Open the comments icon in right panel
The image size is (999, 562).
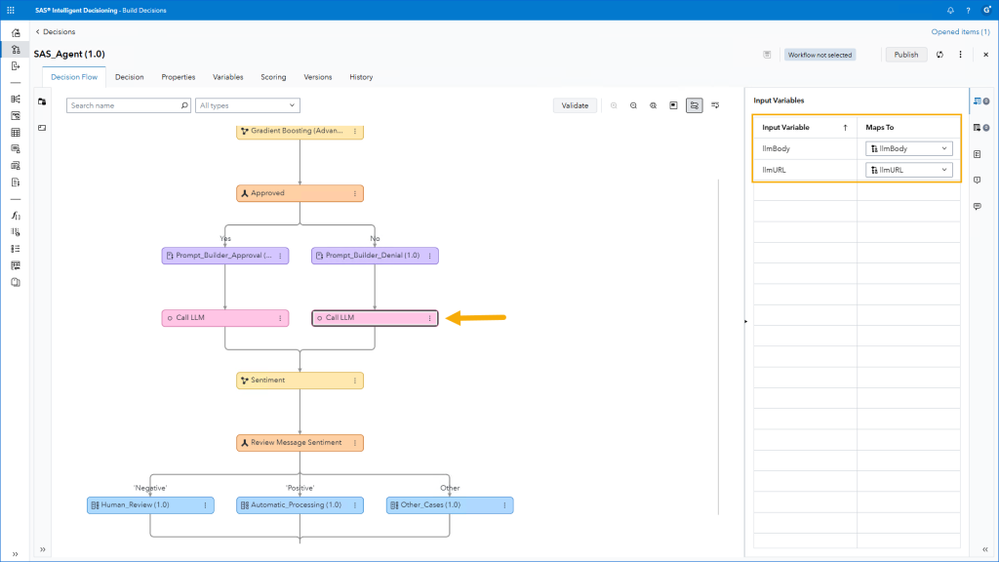tap(977, 206)
